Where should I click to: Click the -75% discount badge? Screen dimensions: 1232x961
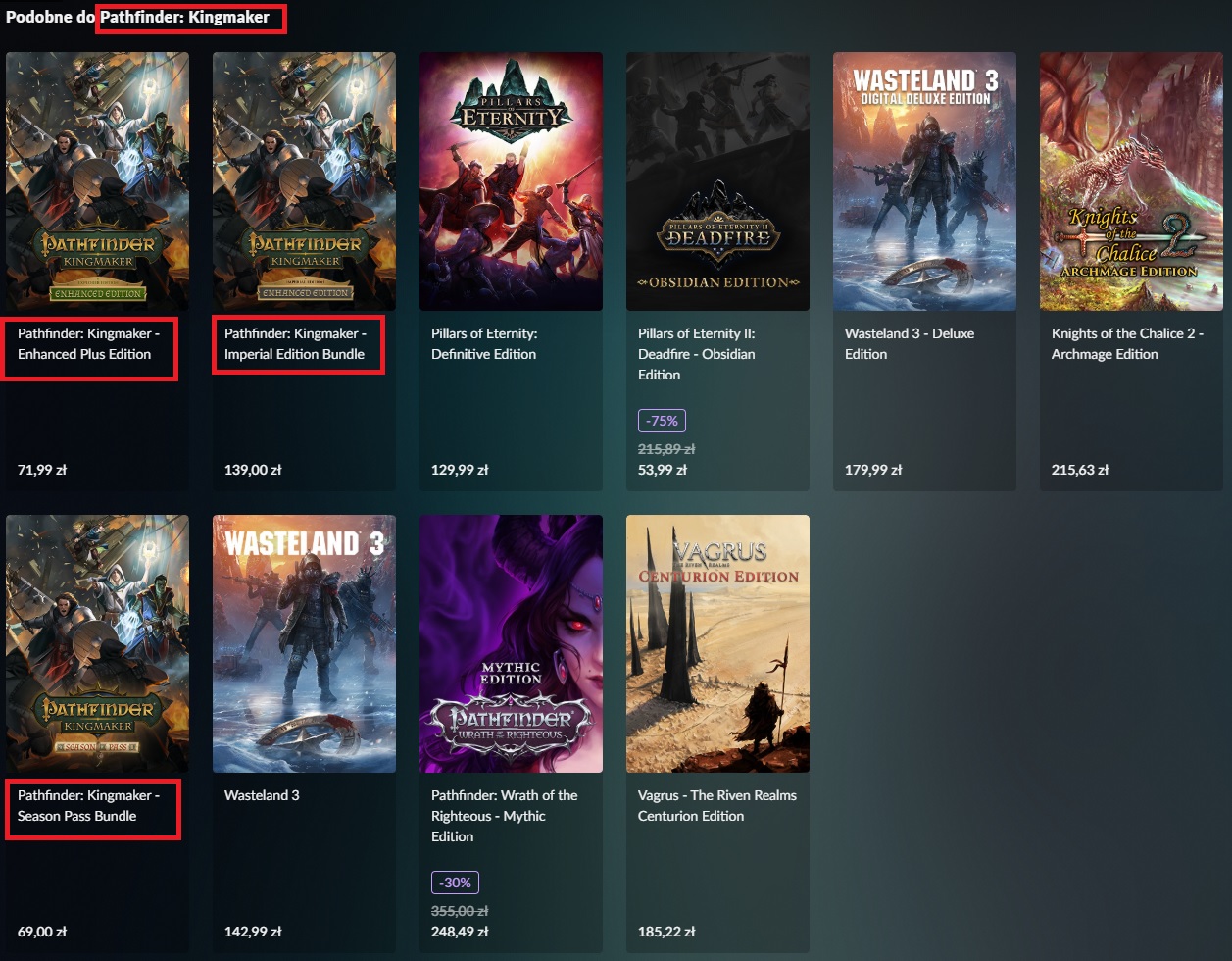click(x=662, y=421)
